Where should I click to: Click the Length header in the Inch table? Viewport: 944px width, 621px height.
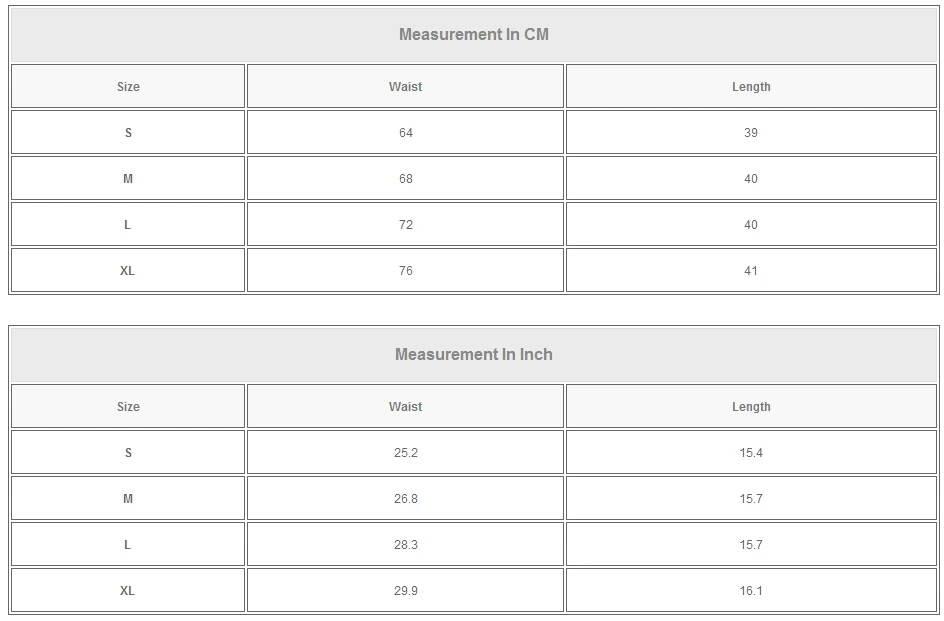(751, 407)
